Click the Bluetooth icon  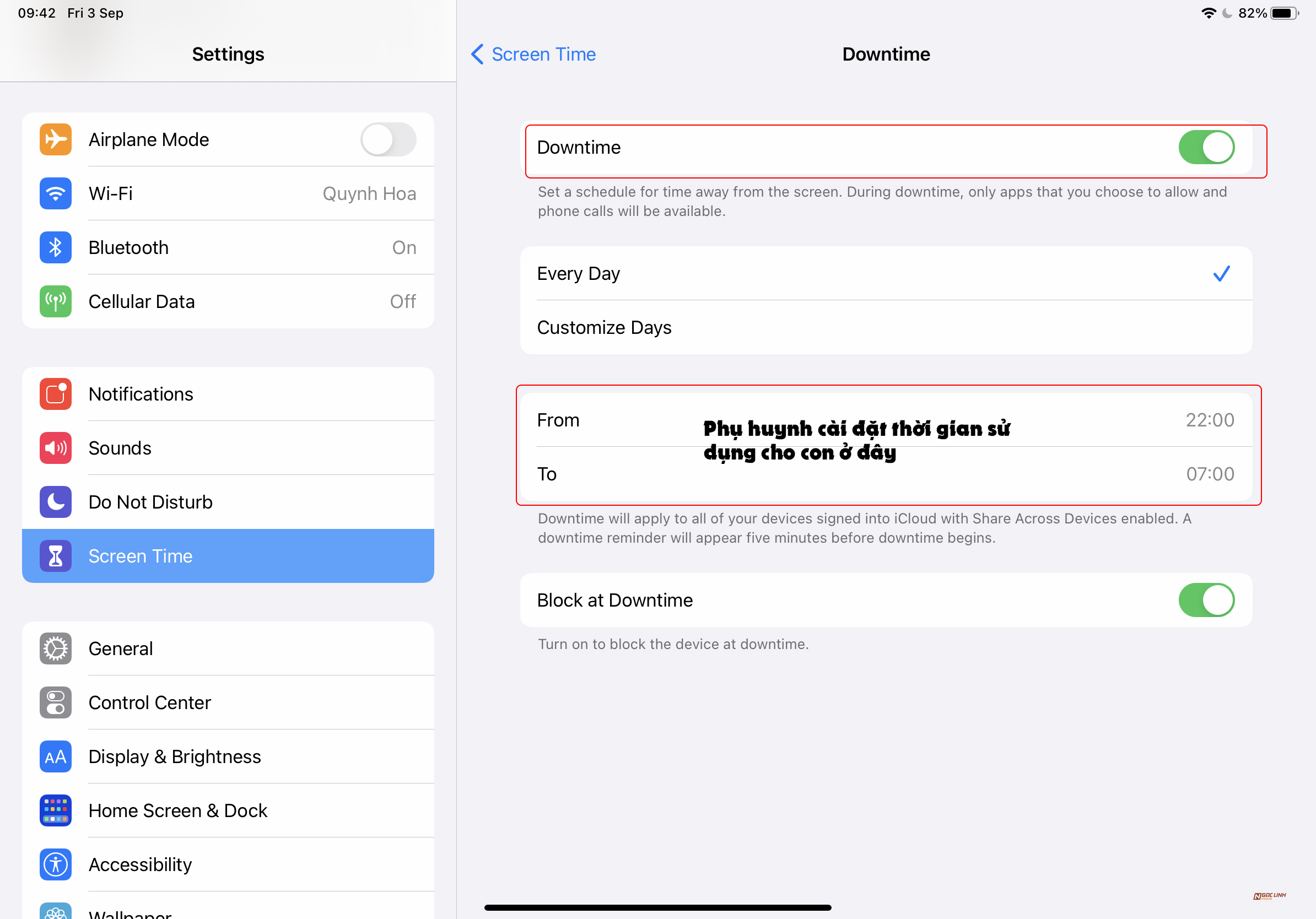click(55, 247)
